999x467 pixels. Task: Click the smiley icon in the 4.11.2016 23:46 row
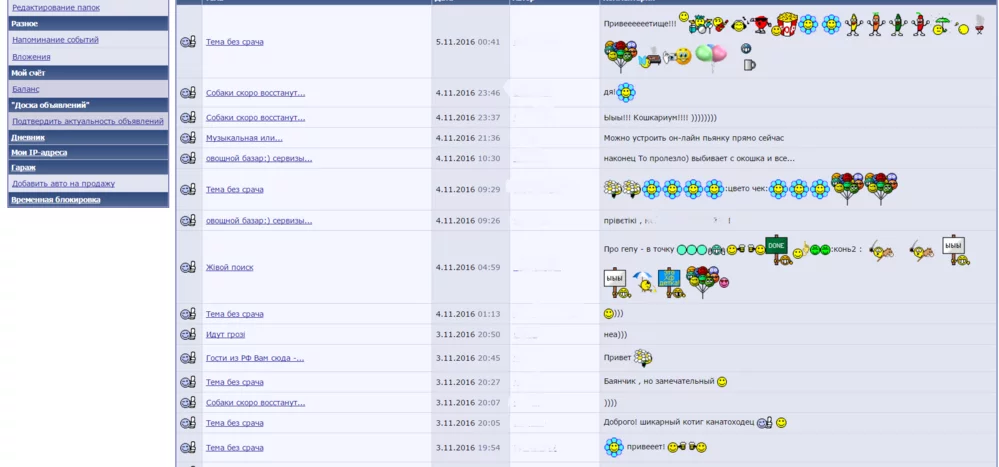pyautogui.click(x=188, y=93)
